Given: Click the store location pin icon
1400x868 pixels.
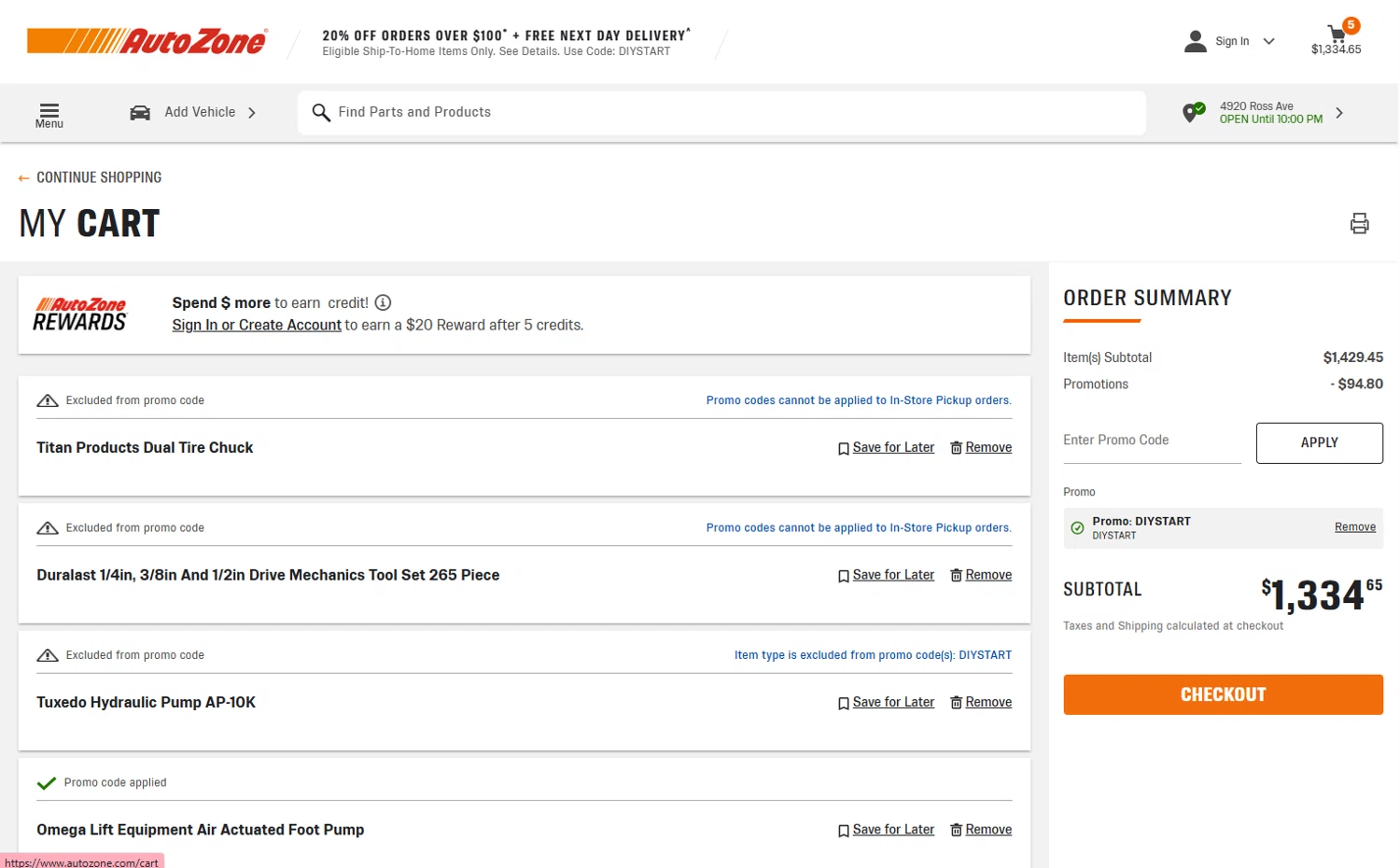Looking at the screenshot, I should click(1192, 113).
